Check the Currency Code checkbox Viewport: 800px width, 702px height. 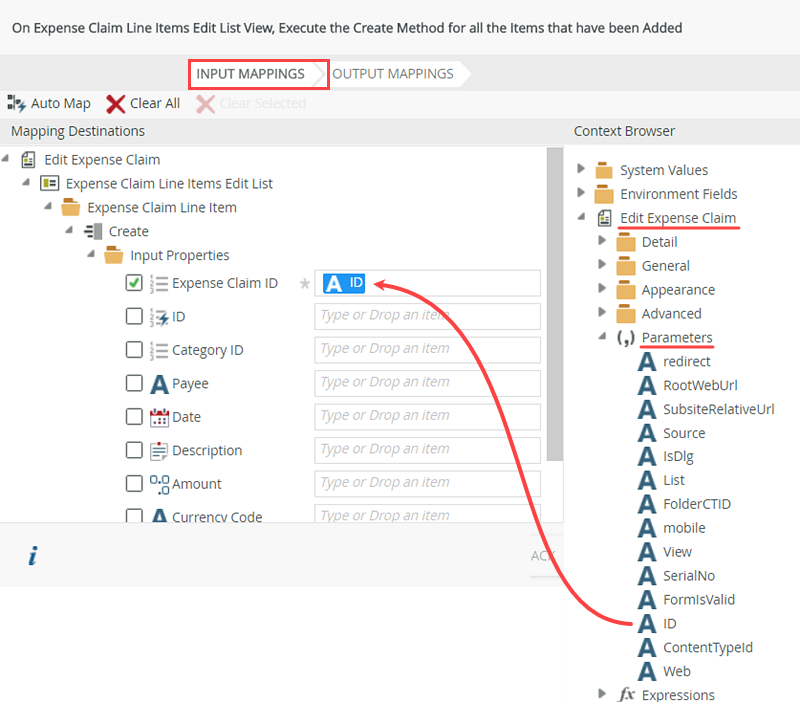[x=134, y=515]
